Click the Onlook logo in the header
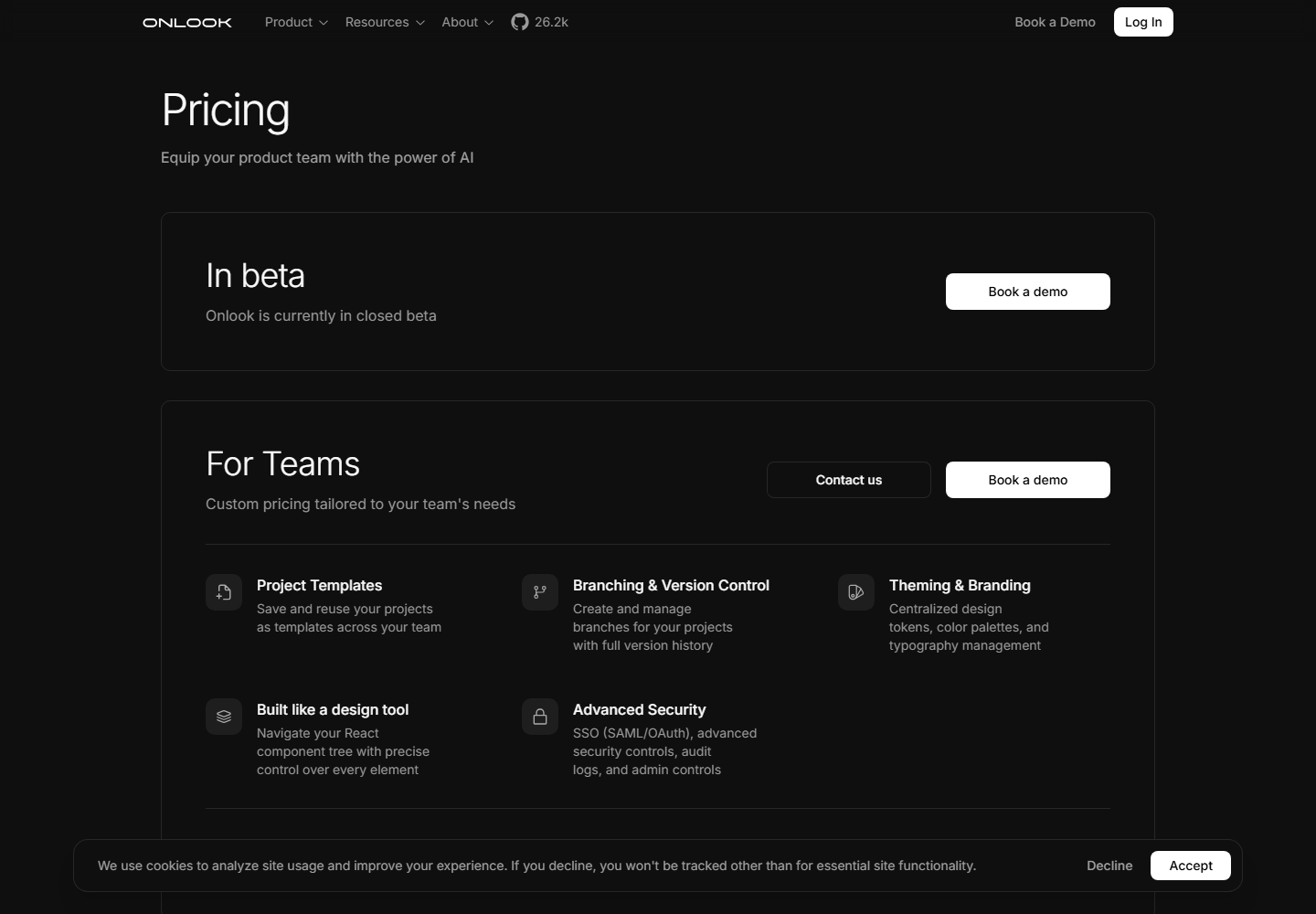This screenshot has height=914, width=1316. (187, 22)
